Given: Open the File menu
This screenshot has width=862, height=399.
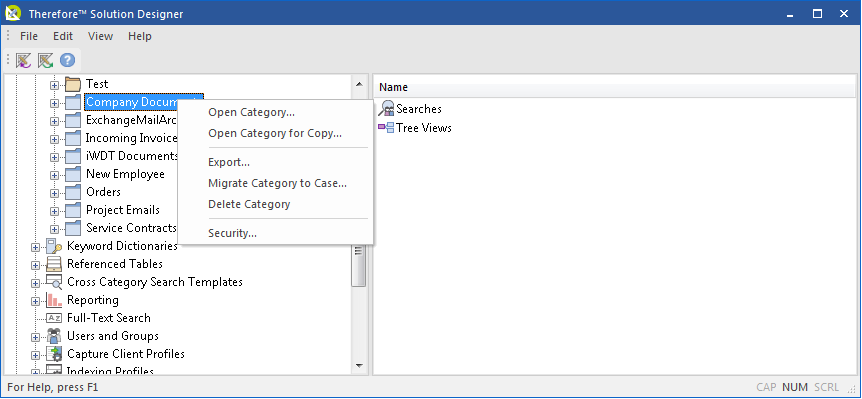Looking at the screenshot, I should (x=29, y=36).
